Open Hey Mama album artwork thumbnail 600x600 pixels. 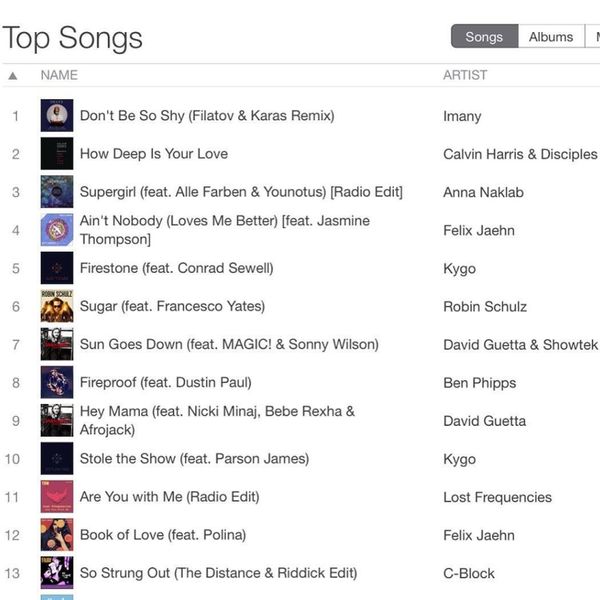(57, 420)
